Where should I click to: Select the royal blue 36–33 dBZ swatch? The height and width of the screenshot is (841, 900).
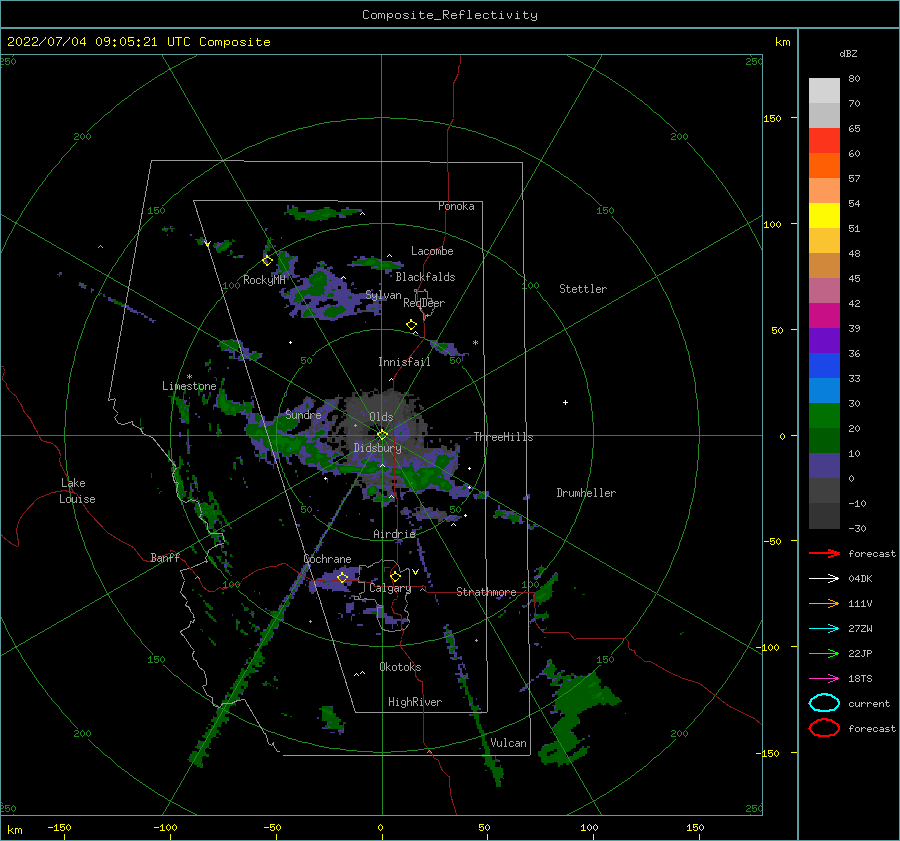point(824,366)
